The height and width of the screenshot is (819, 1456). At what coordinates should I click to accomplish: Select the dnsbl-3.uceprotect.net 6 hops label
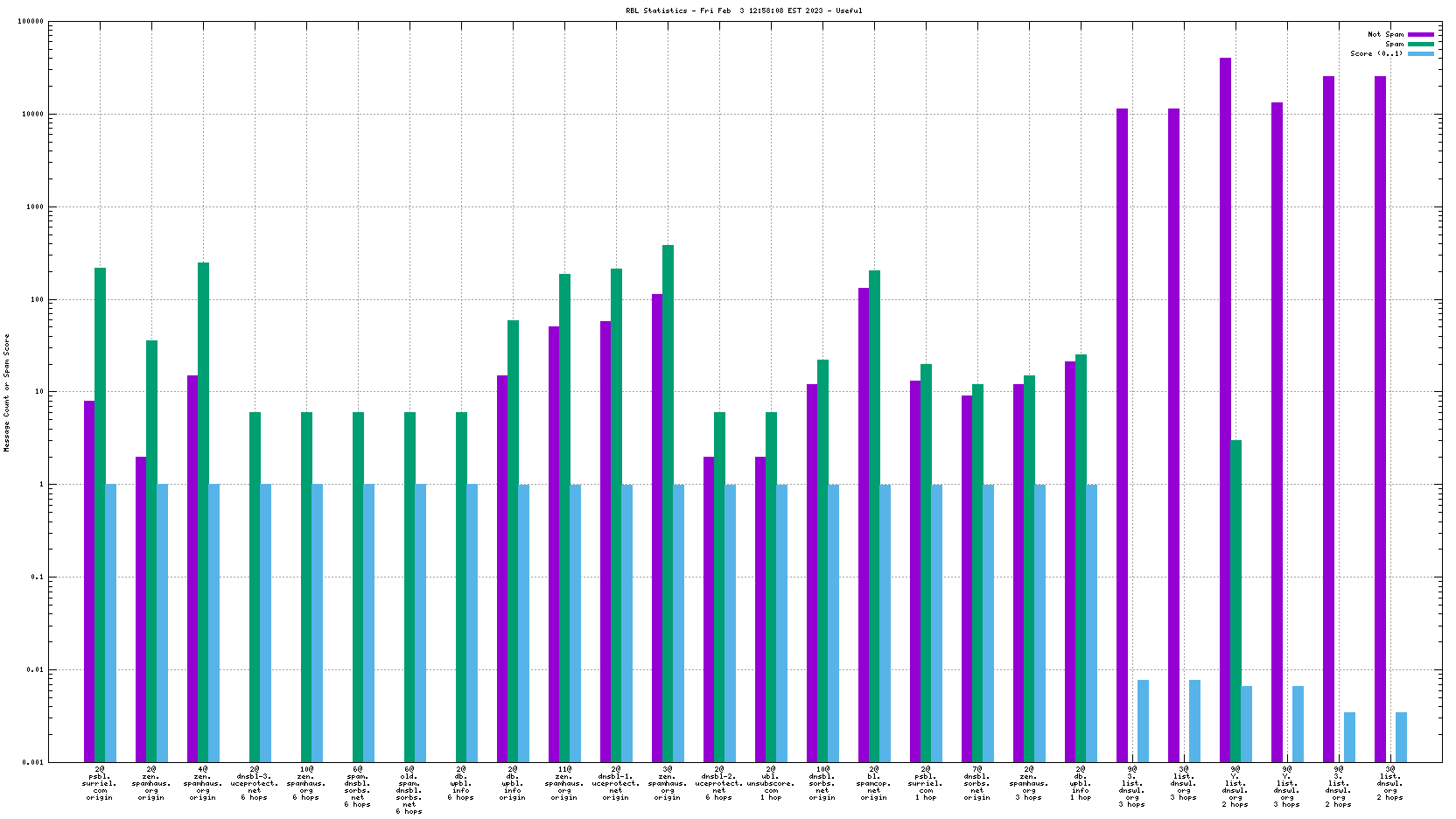coord(255,783)
